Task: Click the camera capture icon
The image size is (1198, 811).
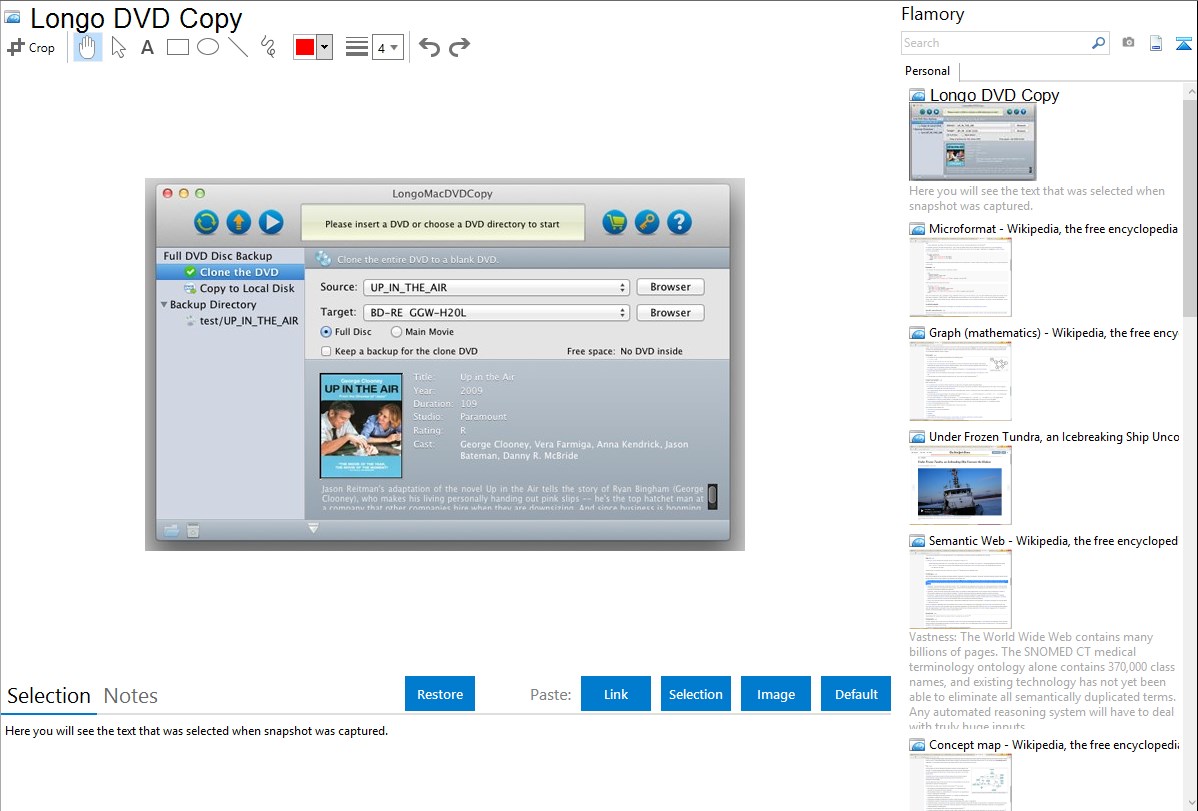Action: coord(1128,43)
